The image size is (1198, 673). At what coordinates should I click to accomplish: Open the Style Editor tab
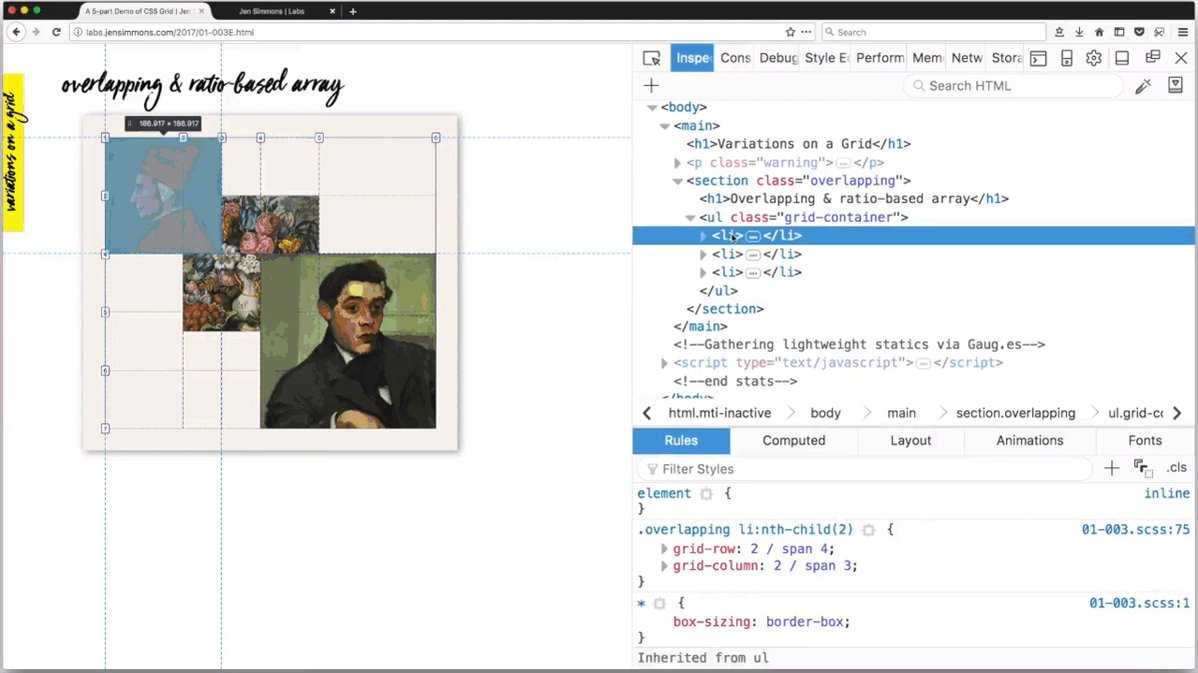pyautogui.click(x=827, y=58)
